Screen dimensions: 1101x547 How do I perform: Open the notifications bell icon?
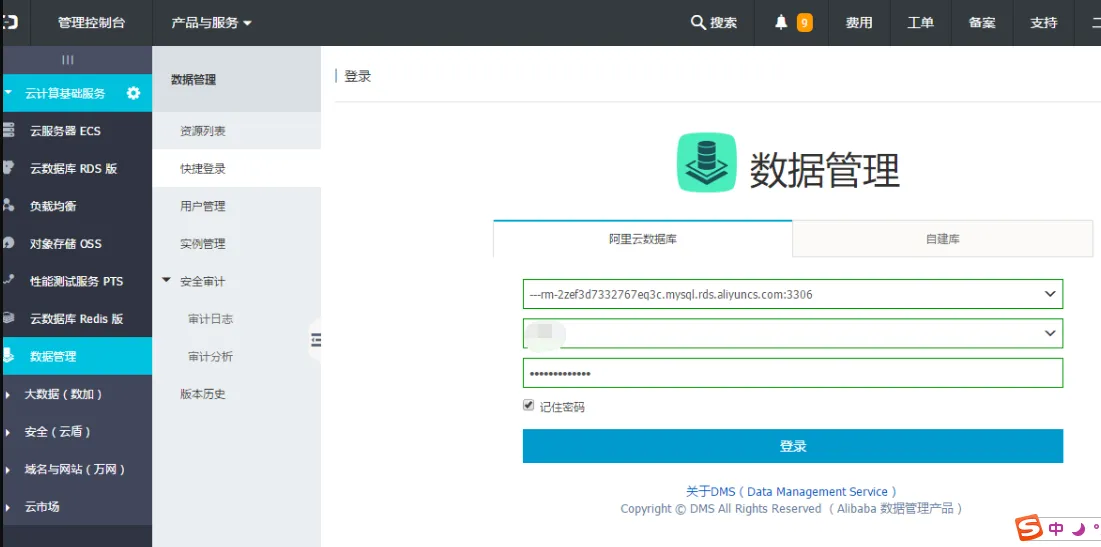coord(781,22)
